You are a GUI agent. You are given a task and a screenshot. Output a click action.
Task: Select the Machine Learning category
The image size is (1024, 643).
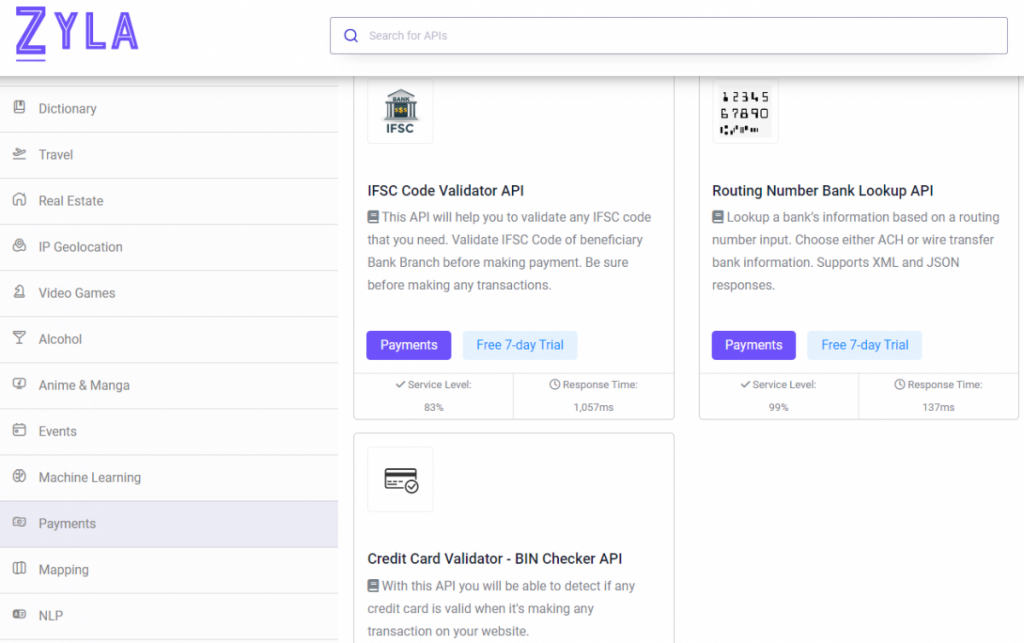(x=168, y=478)
